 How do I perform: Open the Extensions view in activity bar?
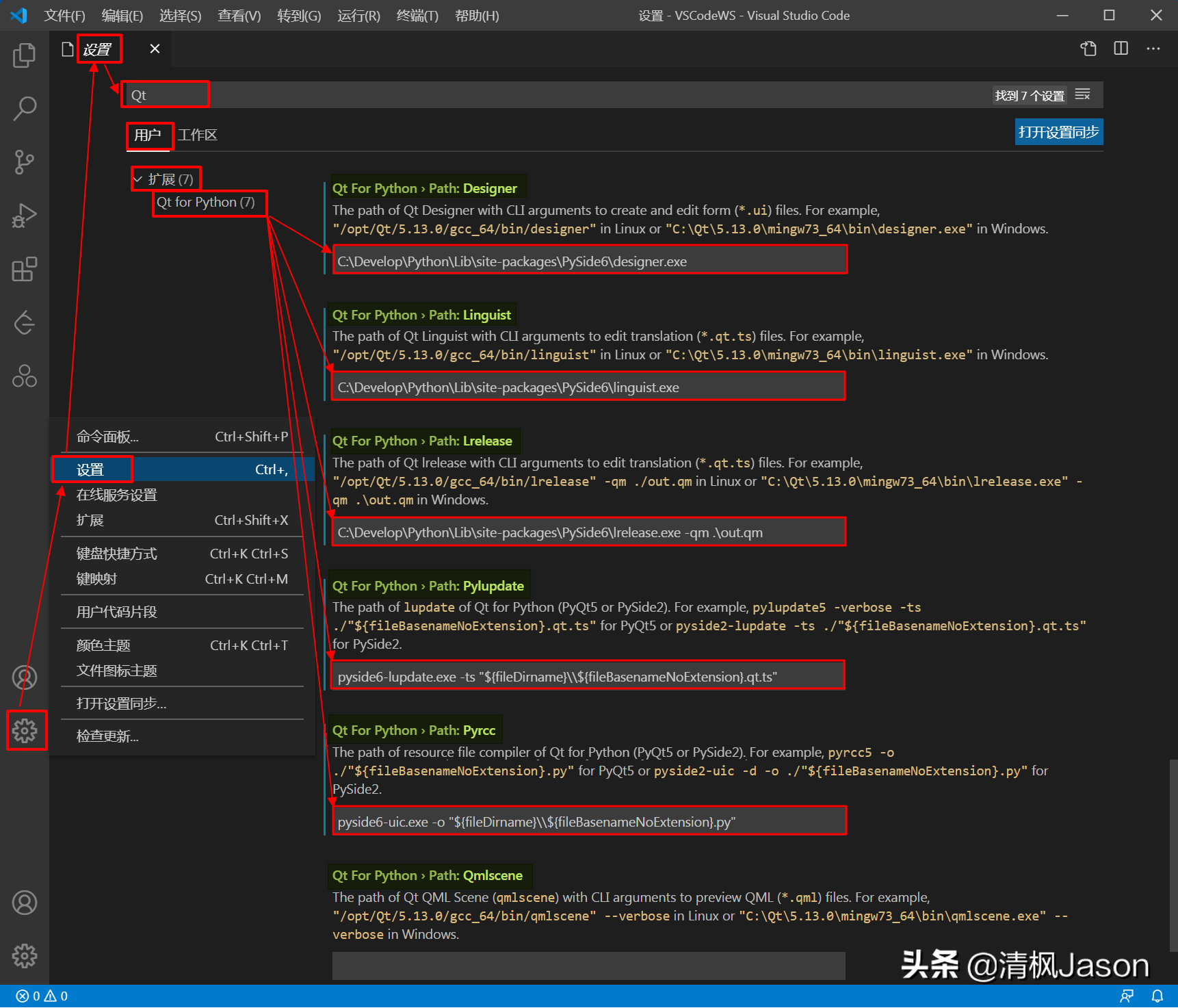pyautogui.click(x=25, y=270)
